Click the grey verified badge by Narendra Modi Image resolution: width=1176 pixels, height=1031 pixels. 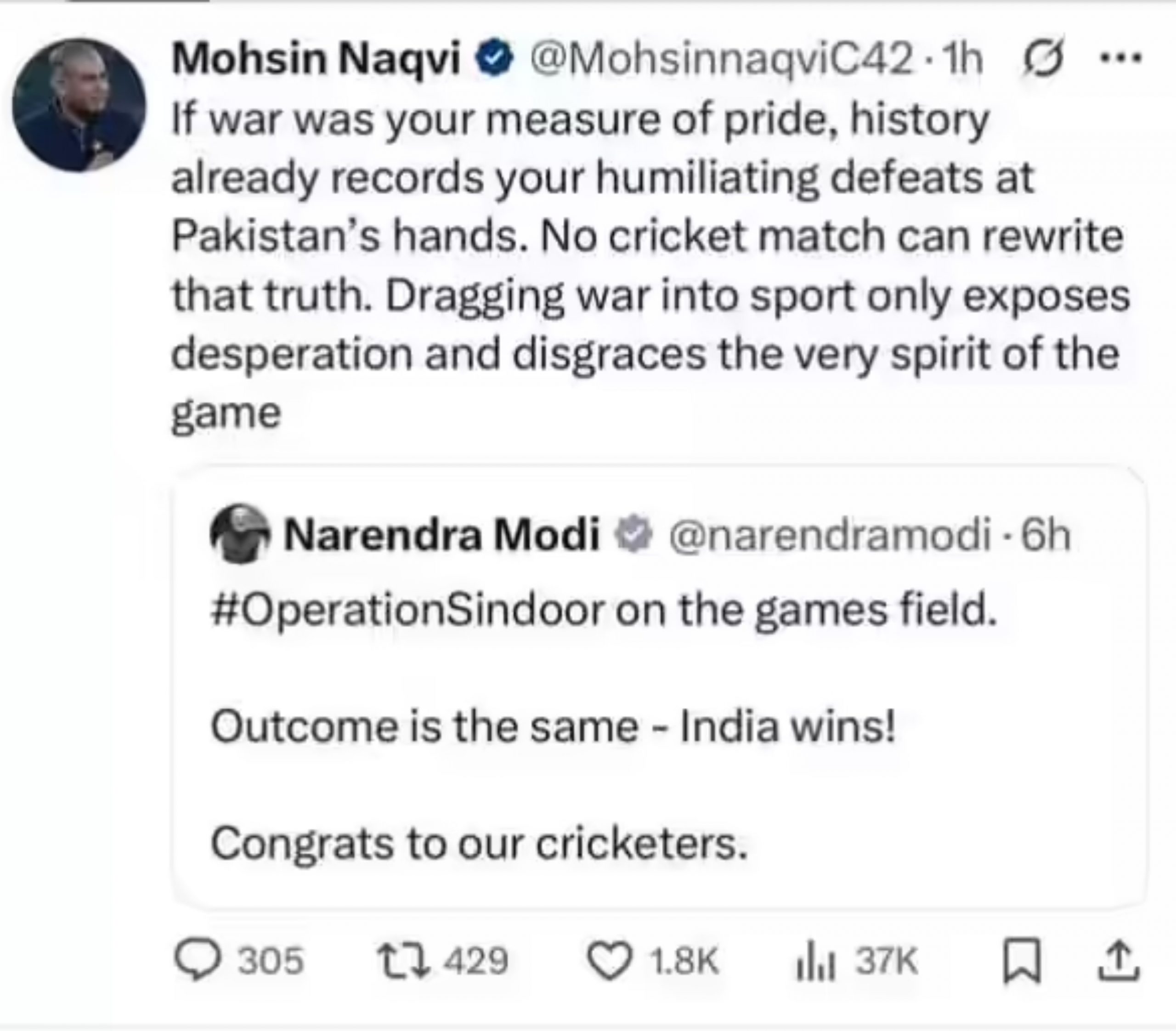click(x=632, y=535)
